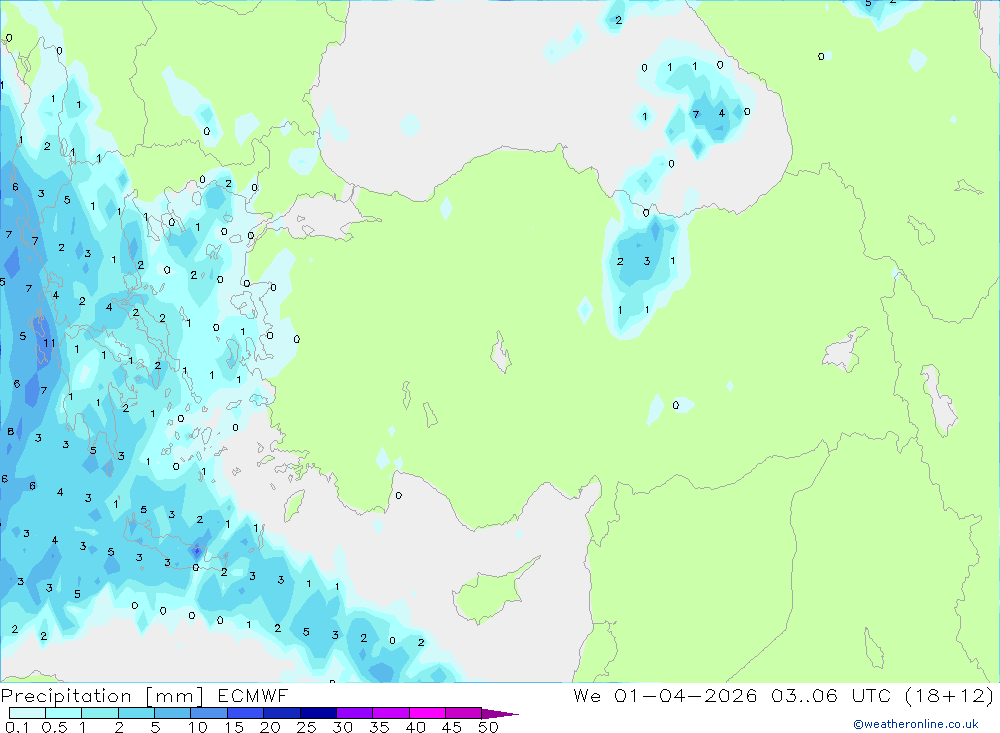Click the purple arrow tip above 50 mm
This screenshot has width=1000, height=733.
pos(499,713)
